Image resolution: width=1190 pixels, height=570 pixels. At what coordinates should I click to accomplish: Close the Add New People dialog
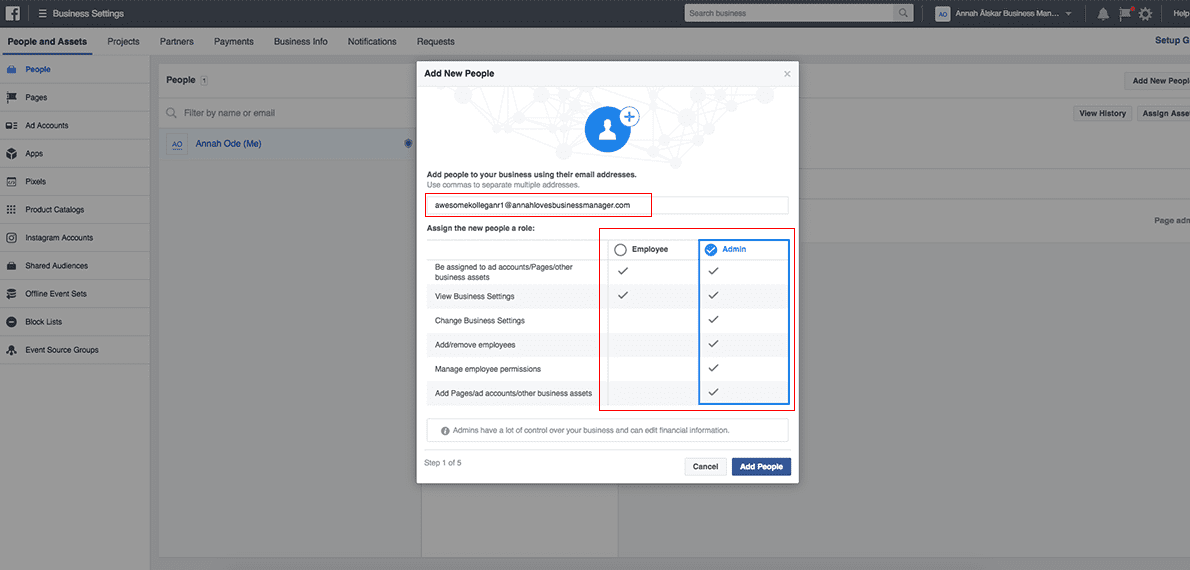click(787, 74)
